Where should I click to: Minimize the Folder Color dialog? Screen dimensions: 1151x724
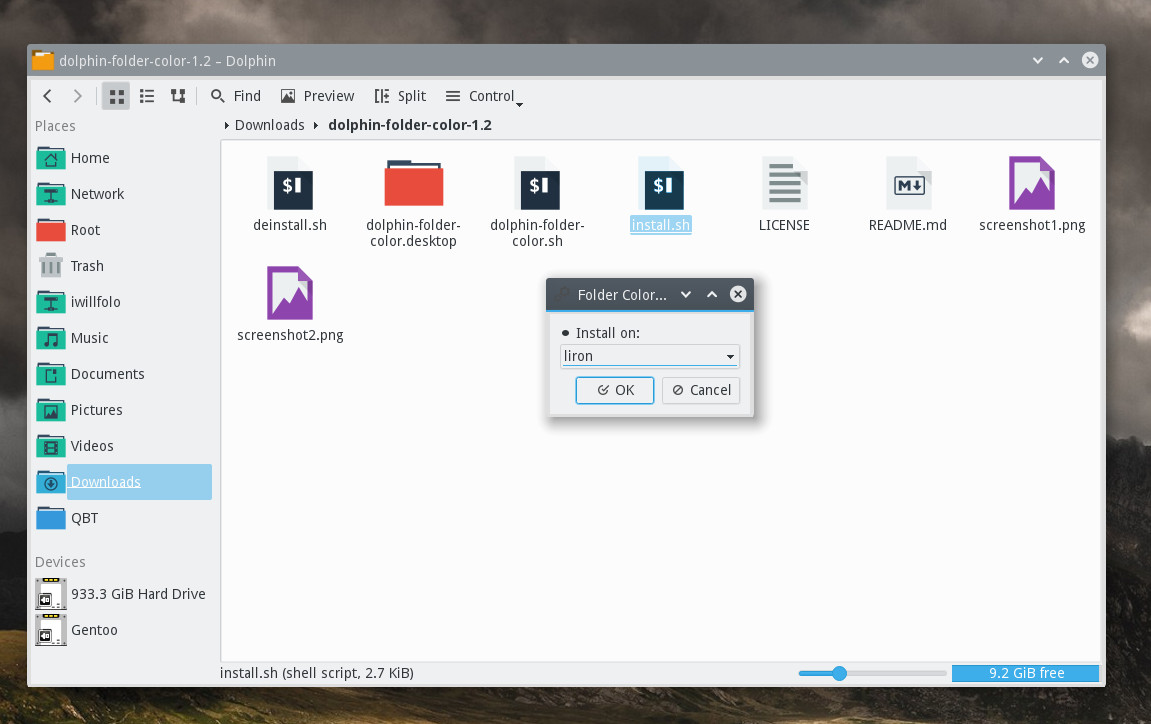click(686, 294)
